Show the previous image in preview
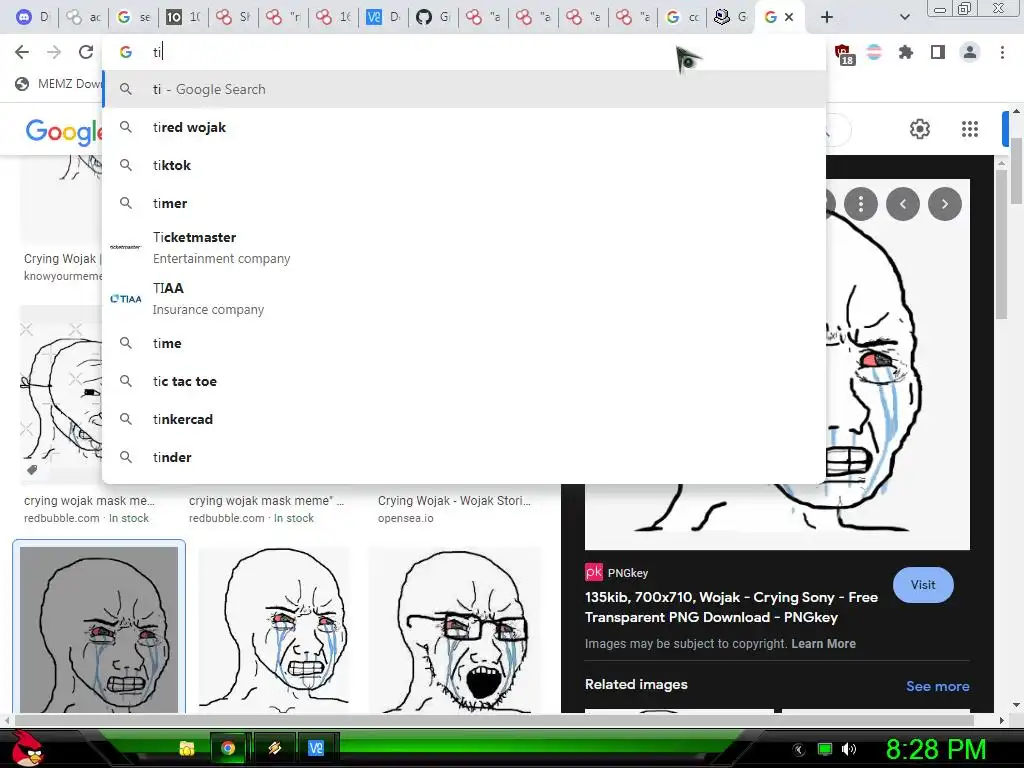 903,204
